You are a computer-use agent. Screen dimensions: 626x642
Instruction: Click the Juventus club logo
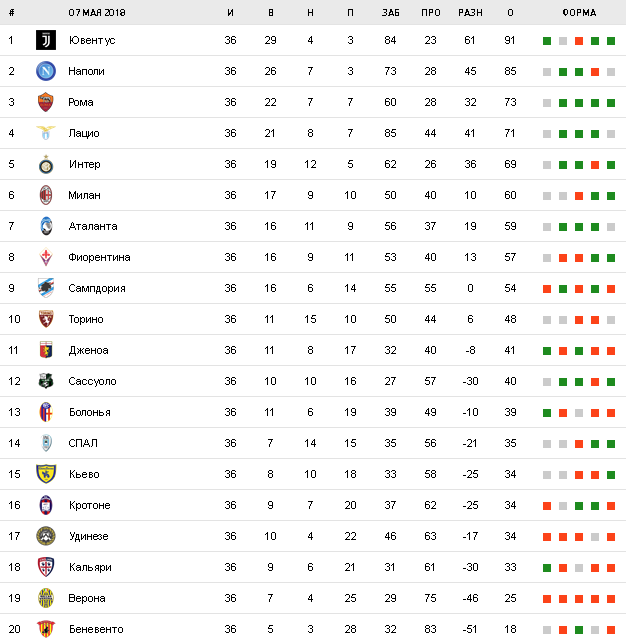tap(46, 40)
